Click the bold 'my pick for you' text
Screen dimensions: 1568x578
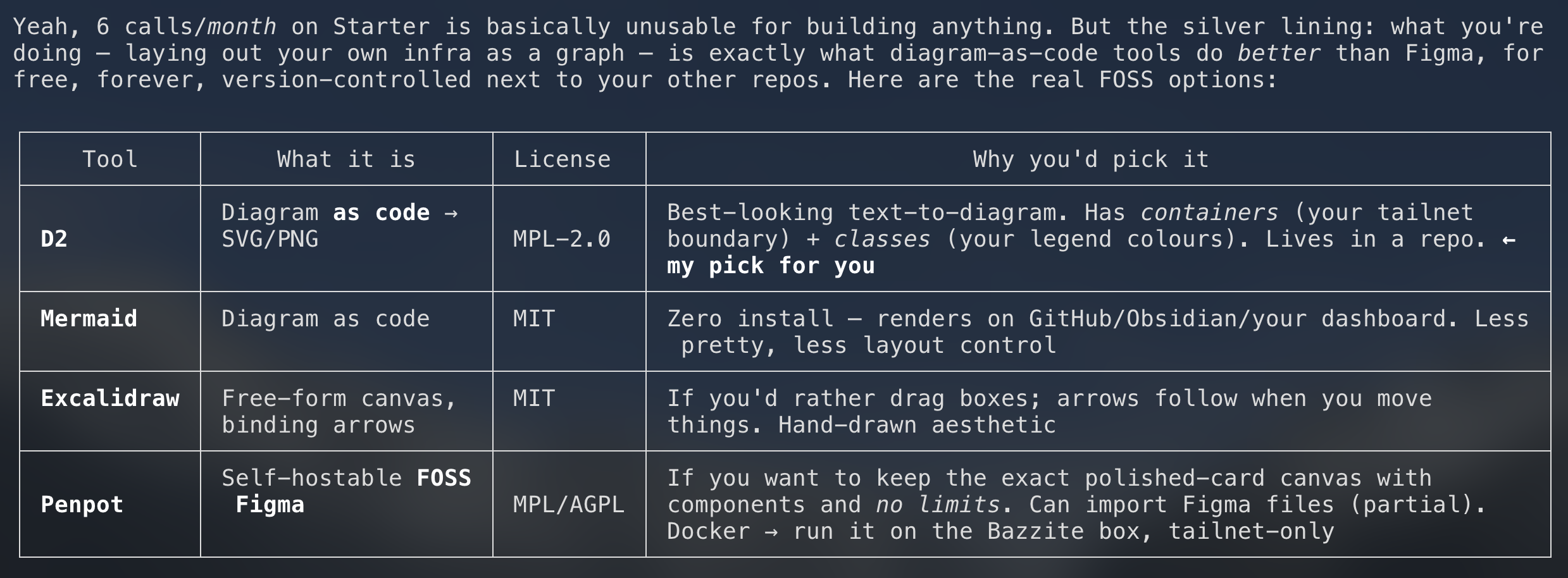[771, 266]
